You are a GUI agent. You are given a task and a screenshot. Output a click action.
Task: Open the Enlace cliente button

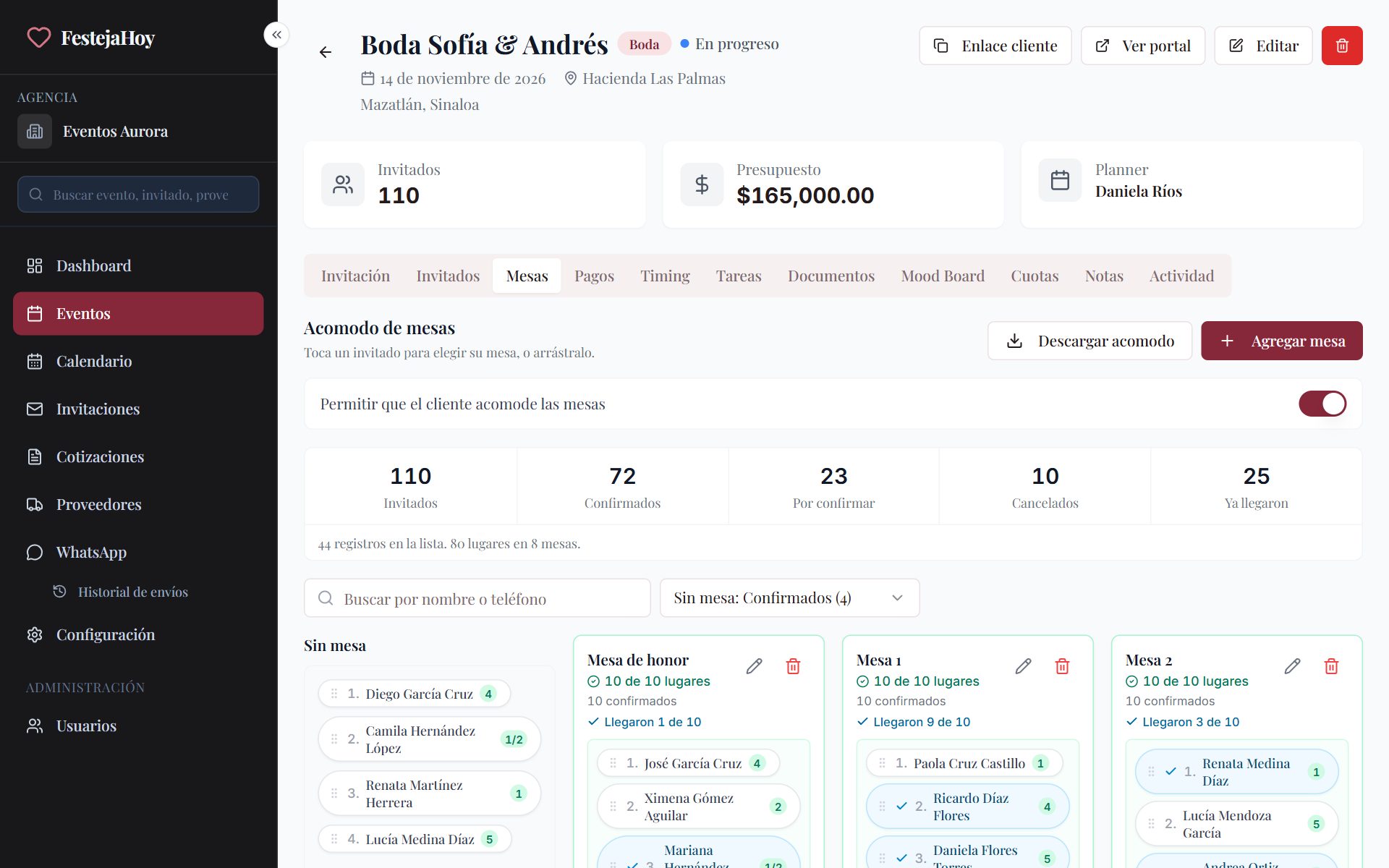point(995,46)
